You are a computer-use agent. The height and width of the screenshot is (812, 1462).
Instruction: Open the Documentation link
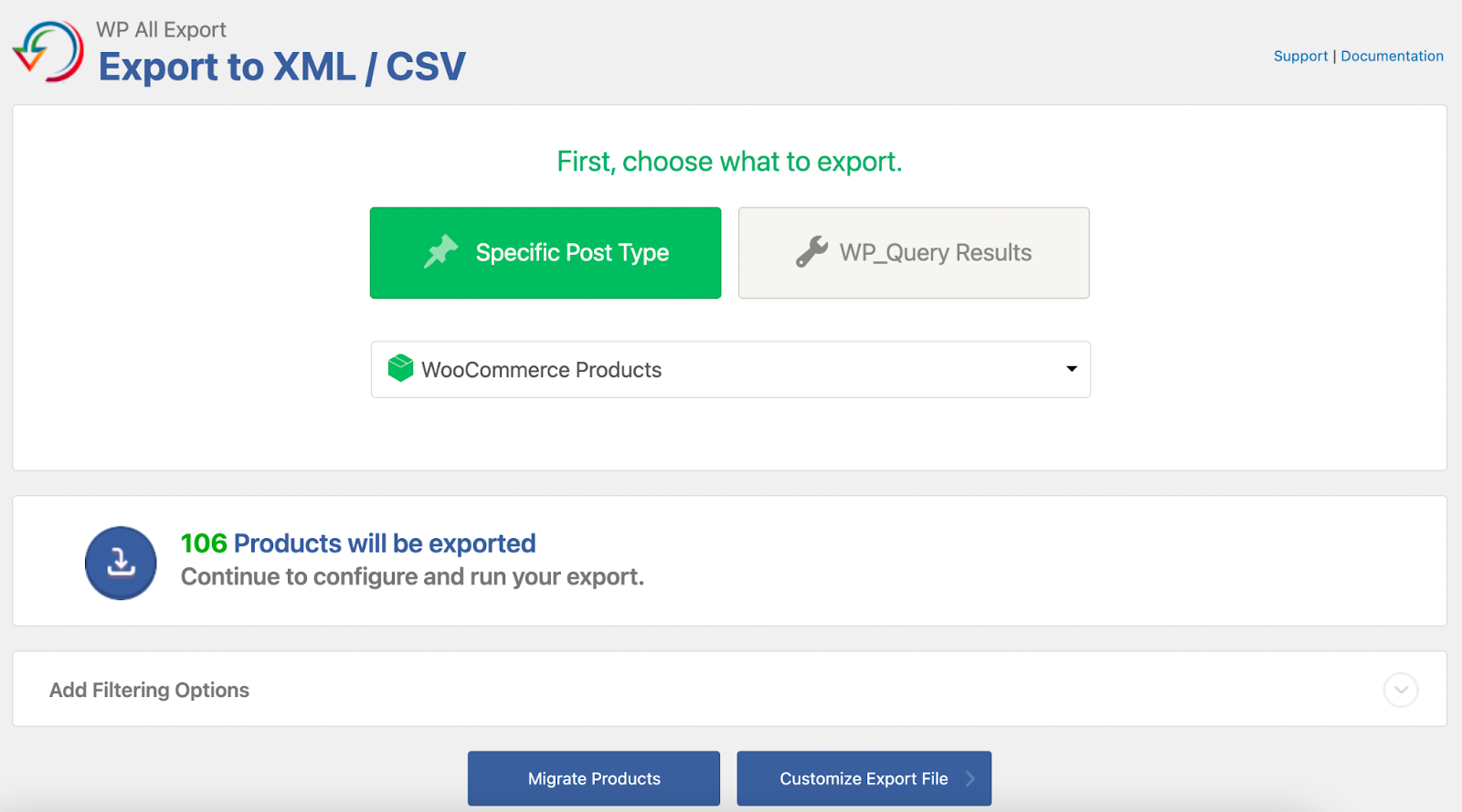click(1392, 56)
